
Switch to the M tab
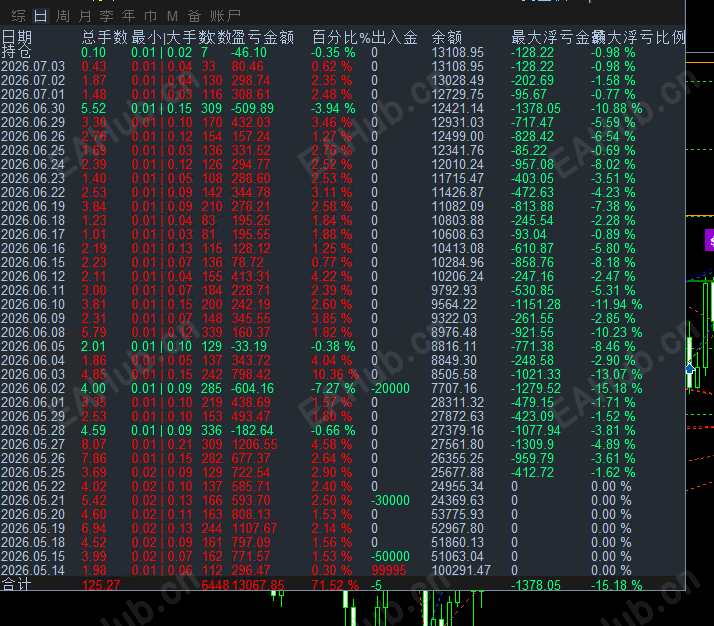click(x=172, y=16)
